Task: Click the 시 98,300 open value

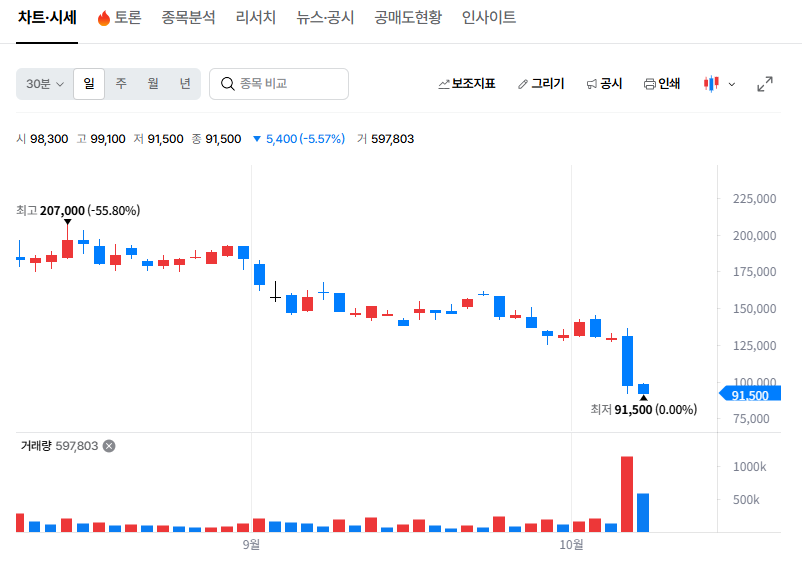Action: pyautogui.click(x=42, y=139)
